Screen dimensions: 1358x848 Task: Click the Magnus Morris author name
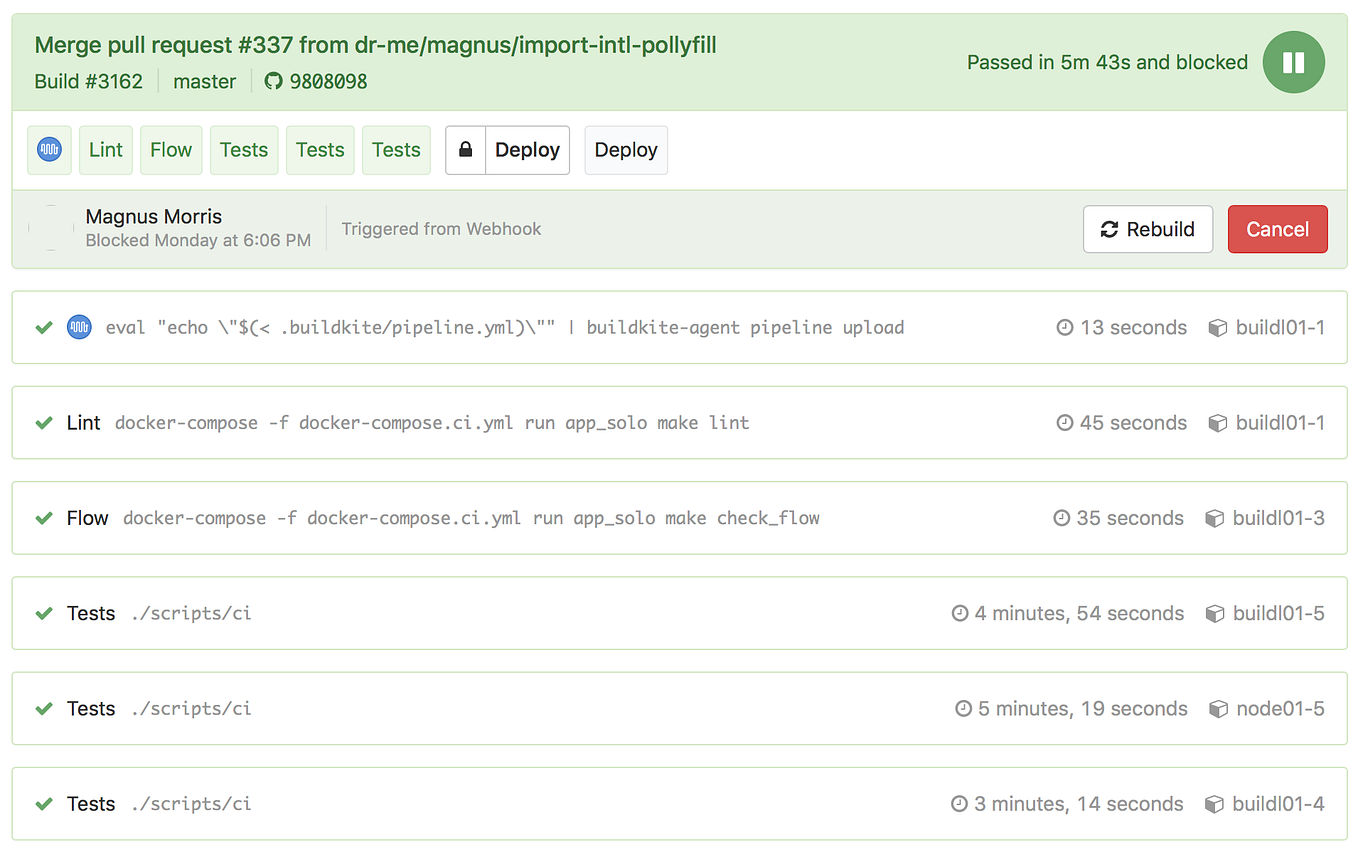(154, 217)
